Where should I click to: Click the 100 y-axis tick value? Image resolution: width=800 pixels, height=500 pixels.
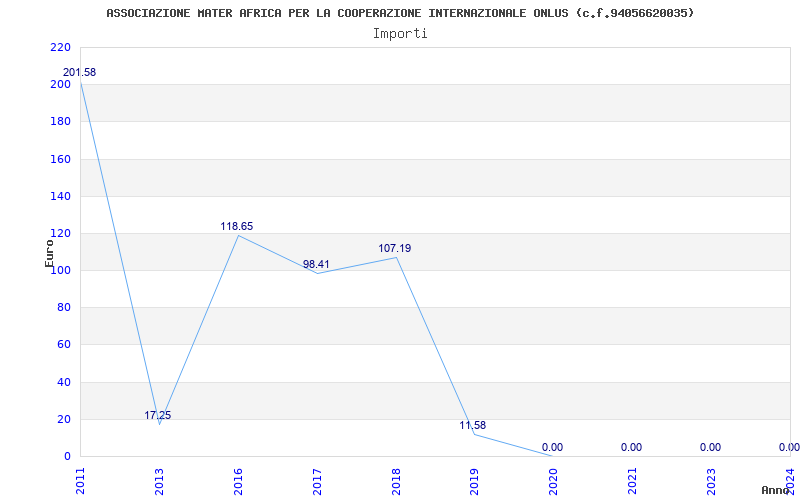(60, 270)
